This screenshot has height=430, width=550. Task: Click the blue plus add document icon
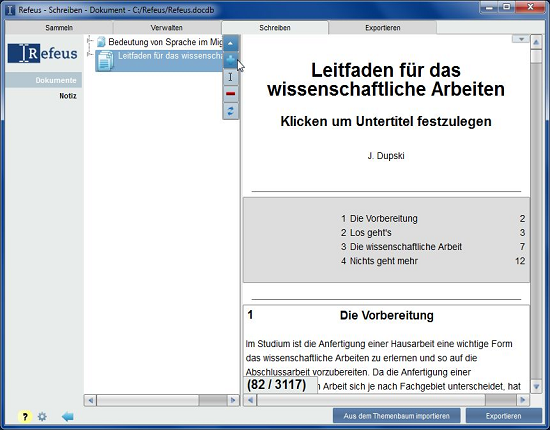230,60
